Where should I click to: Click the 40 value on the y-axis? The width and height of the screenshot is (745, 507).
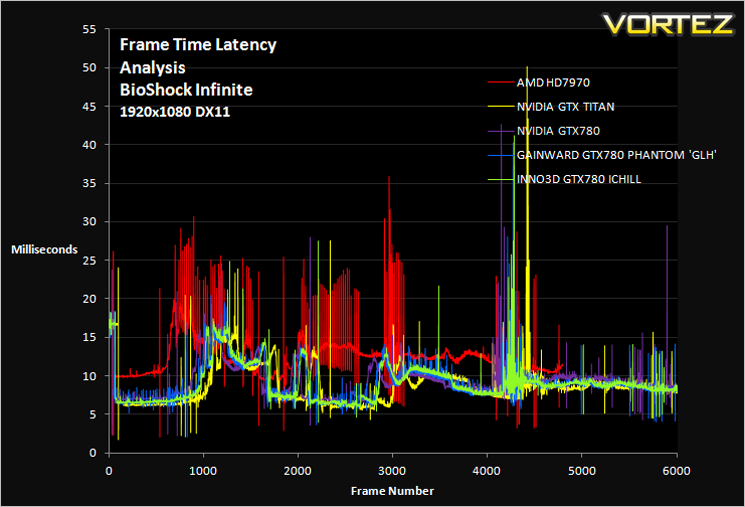[89, 145]
